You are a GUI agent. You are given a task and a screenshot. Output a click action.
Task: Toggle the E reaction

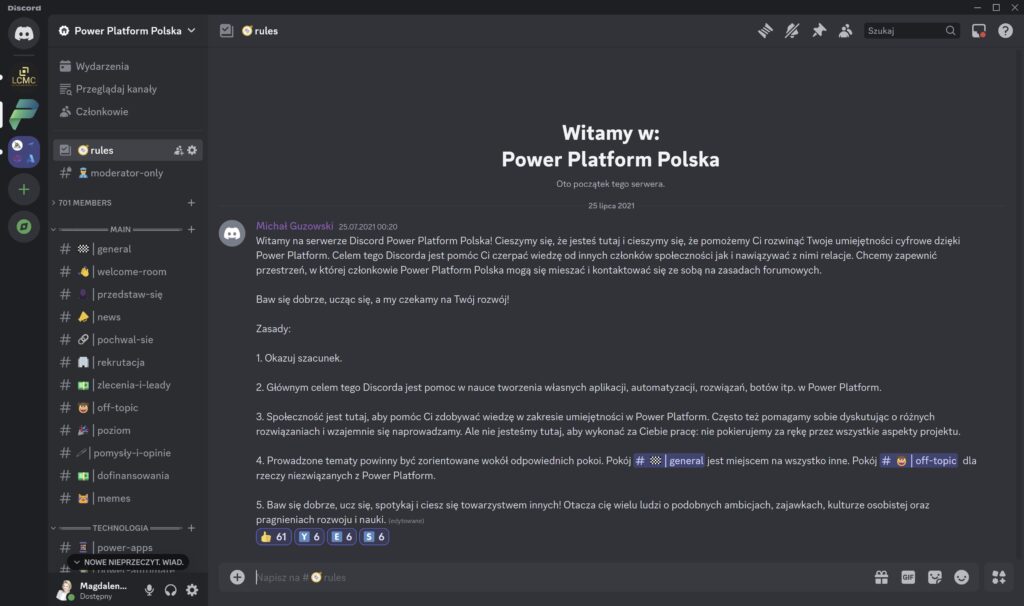pyautogui.click(x=342, y=537)
